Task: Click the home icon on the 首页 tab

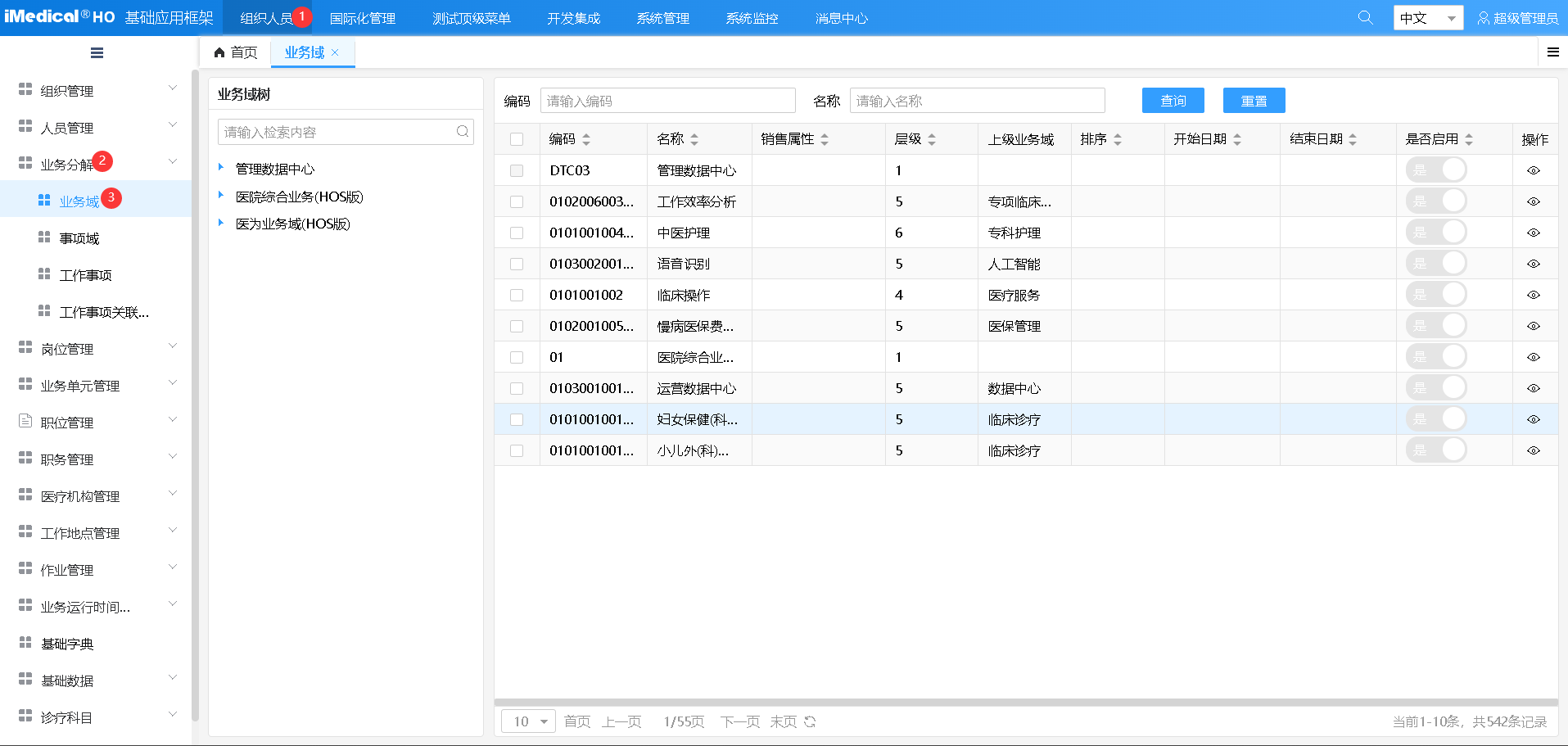Action: 218,52
